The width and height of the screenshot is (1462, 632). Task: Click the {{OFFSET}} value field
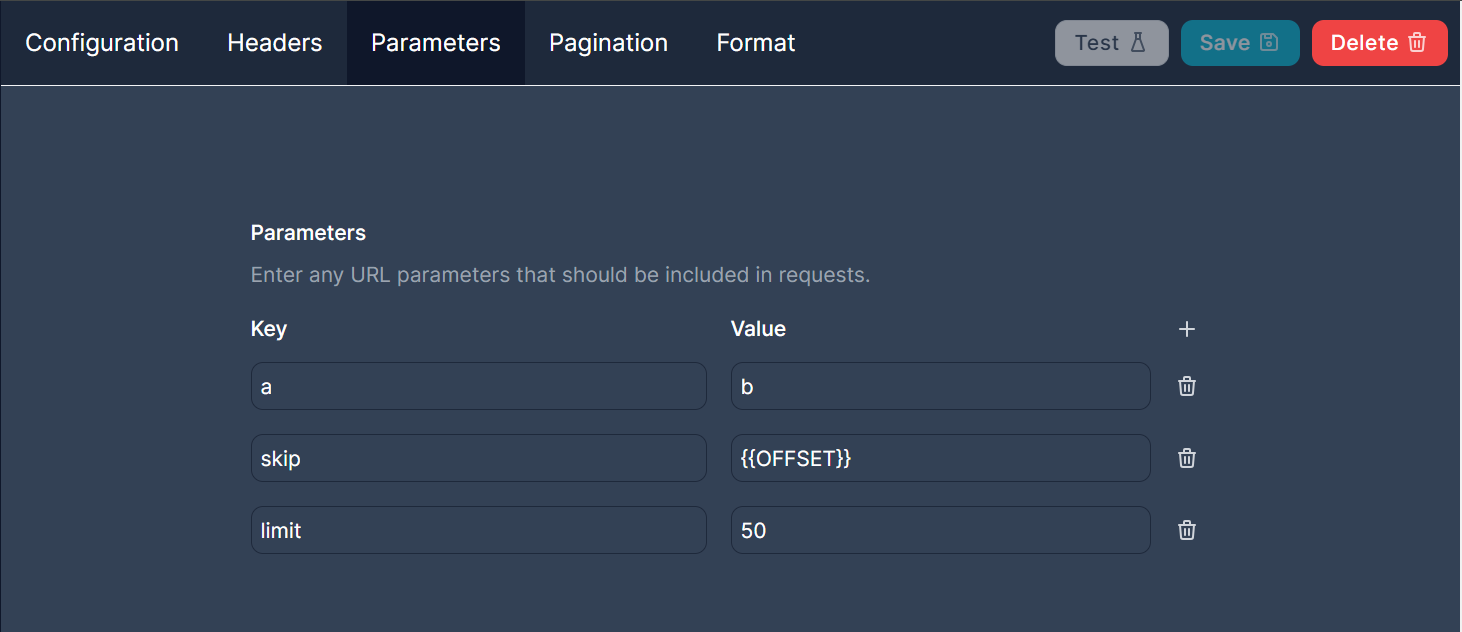coord(940,458)
